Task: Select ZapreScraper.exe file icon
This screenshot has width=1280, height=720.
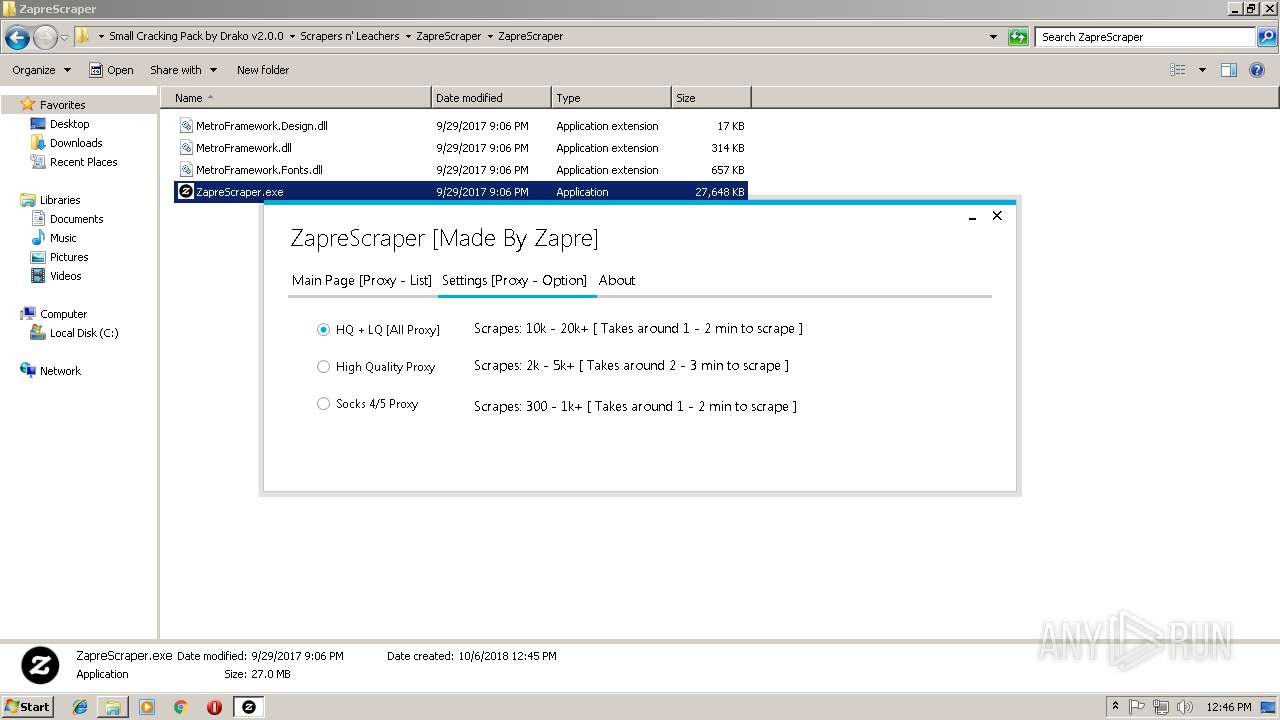Action: [186, 192]
